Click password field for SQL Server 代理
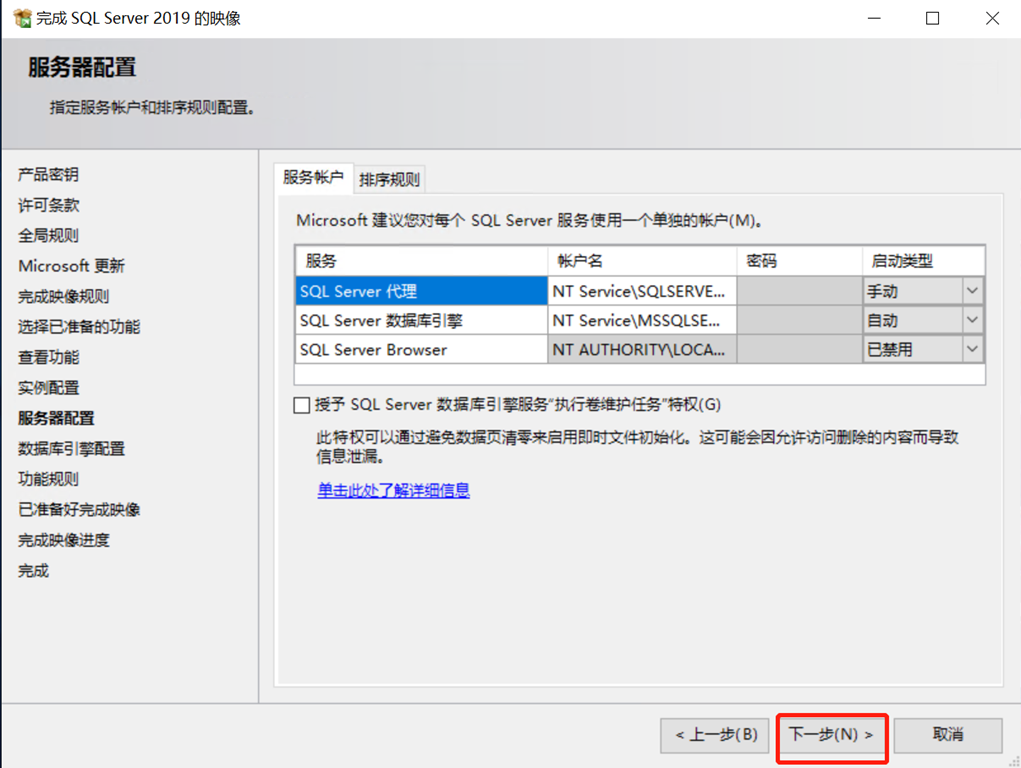The image size is (1021, 768). pyautogui.click(x=800, y=291)
